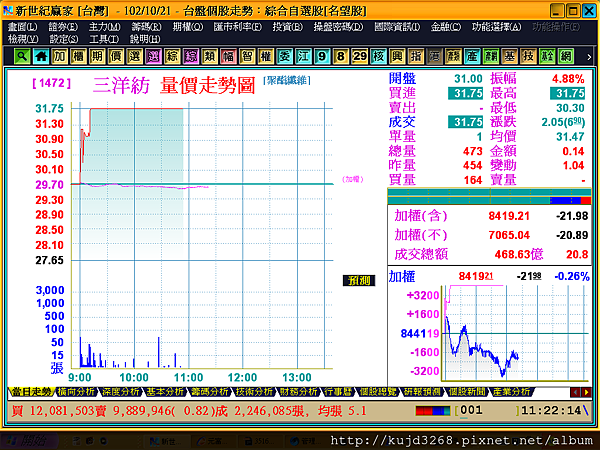Switch to the 產業分析 tab
The image size is (600, 450).
click(x=511, y=391)
